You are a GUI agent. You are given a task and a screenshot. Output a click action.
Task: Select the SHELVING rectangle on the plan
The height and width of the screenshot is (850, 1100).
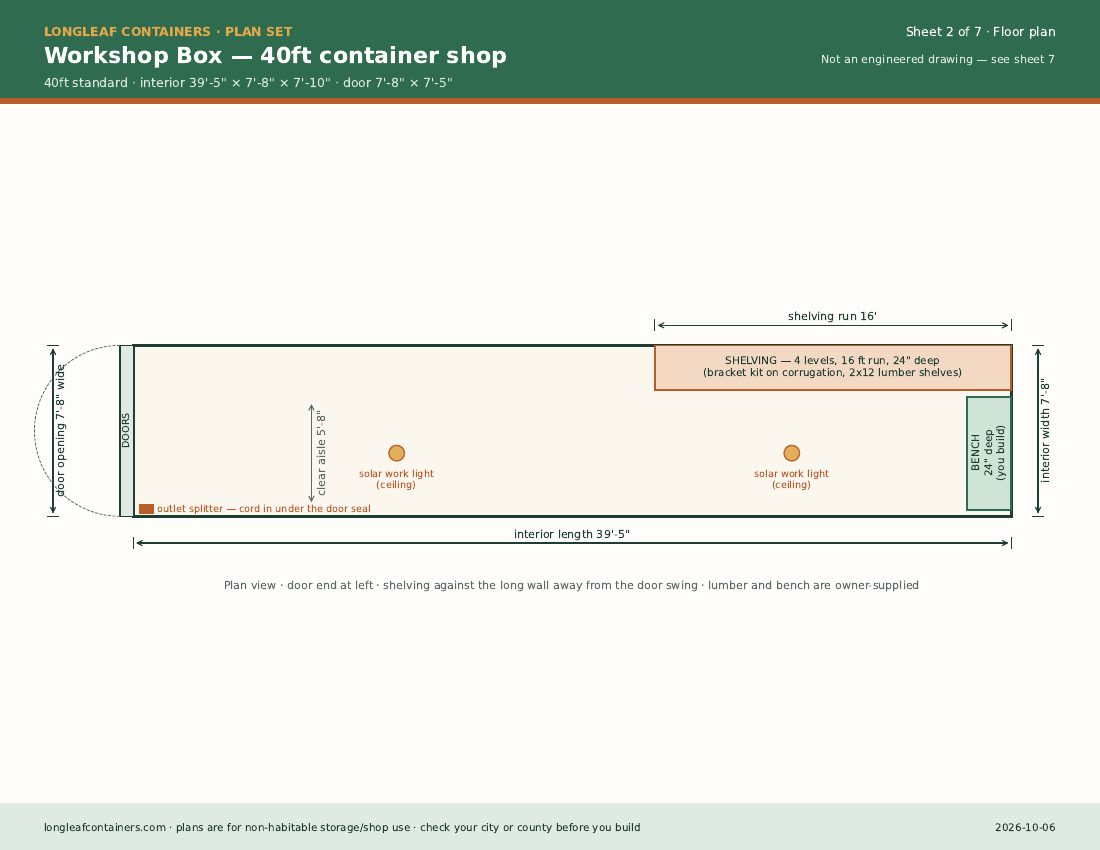(833, 367)
